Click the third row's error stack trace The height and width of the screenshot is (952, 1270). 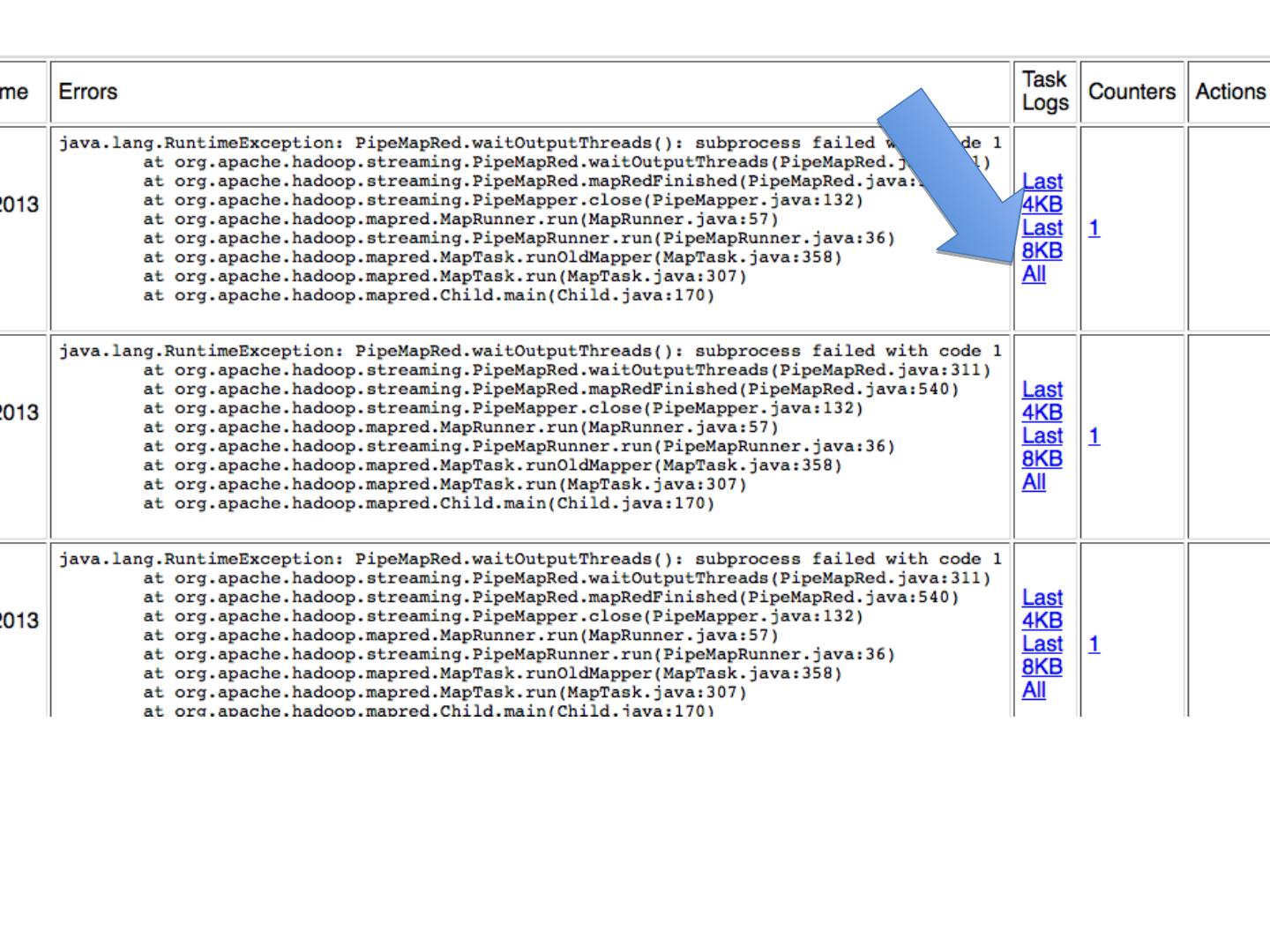tap(529, 635)
